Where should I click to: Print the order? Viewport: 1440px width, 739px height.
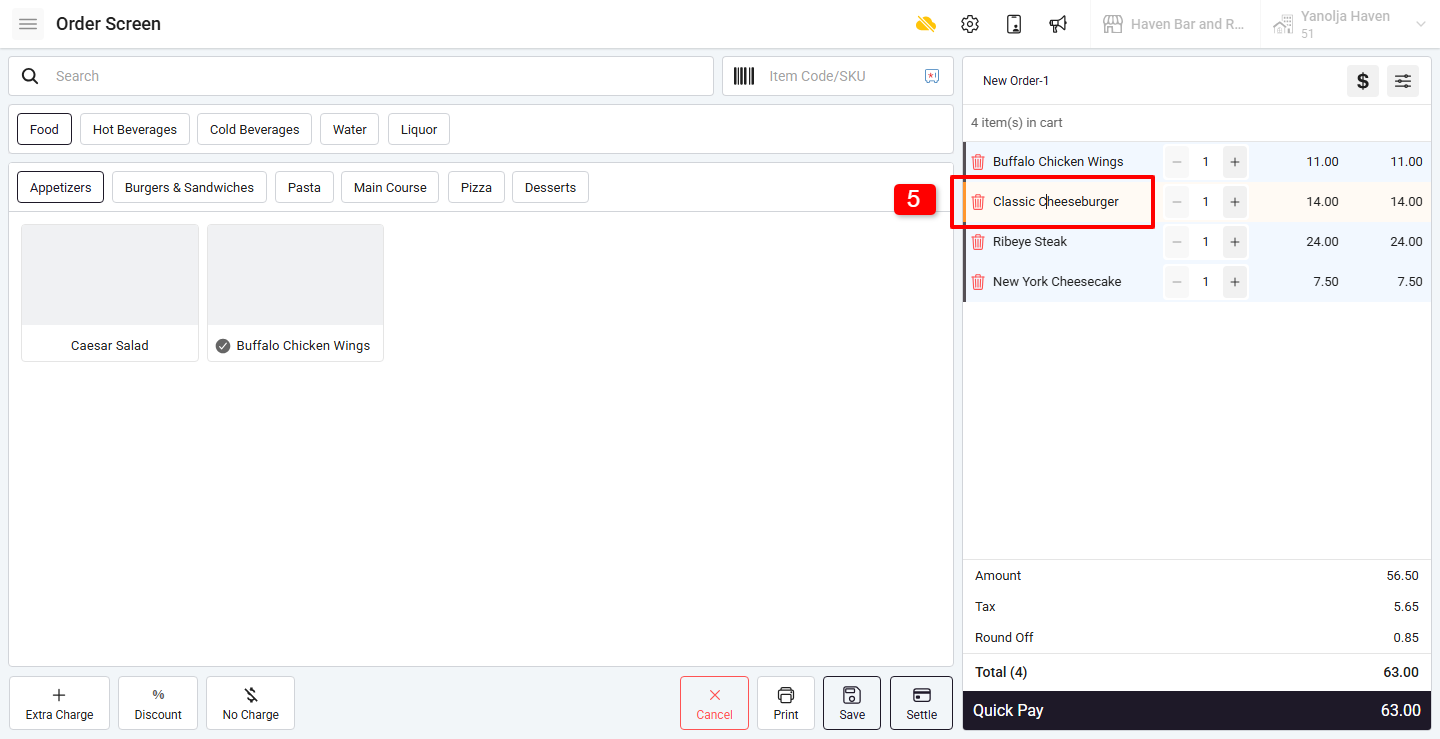[786, 703]
